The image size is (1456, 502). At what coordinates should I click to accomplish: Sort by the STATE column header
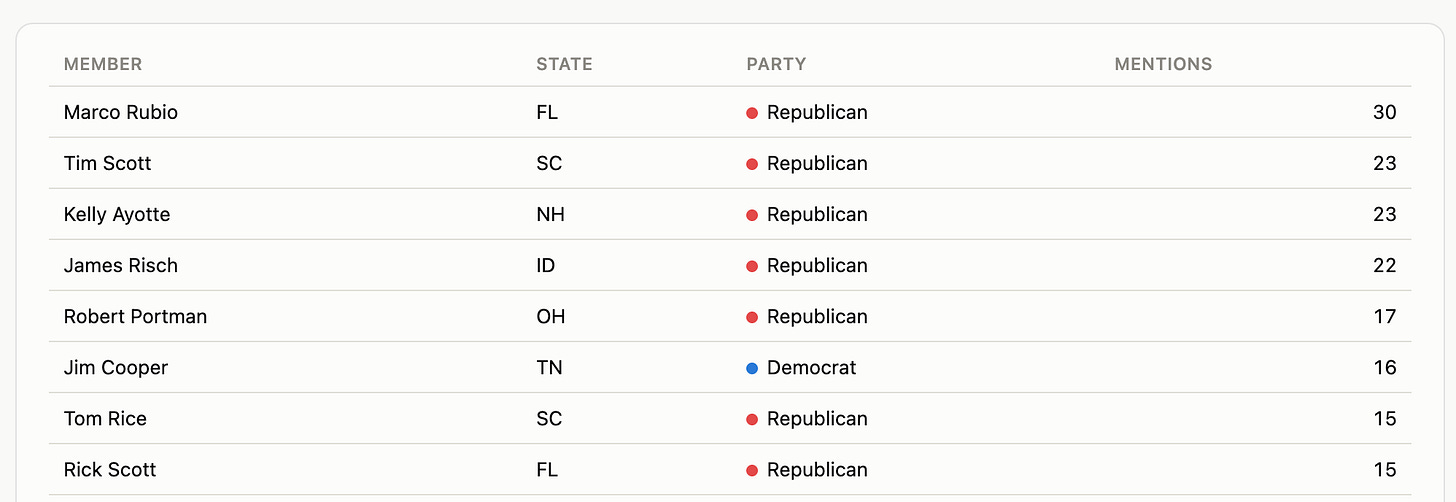(x=564, y=64)
